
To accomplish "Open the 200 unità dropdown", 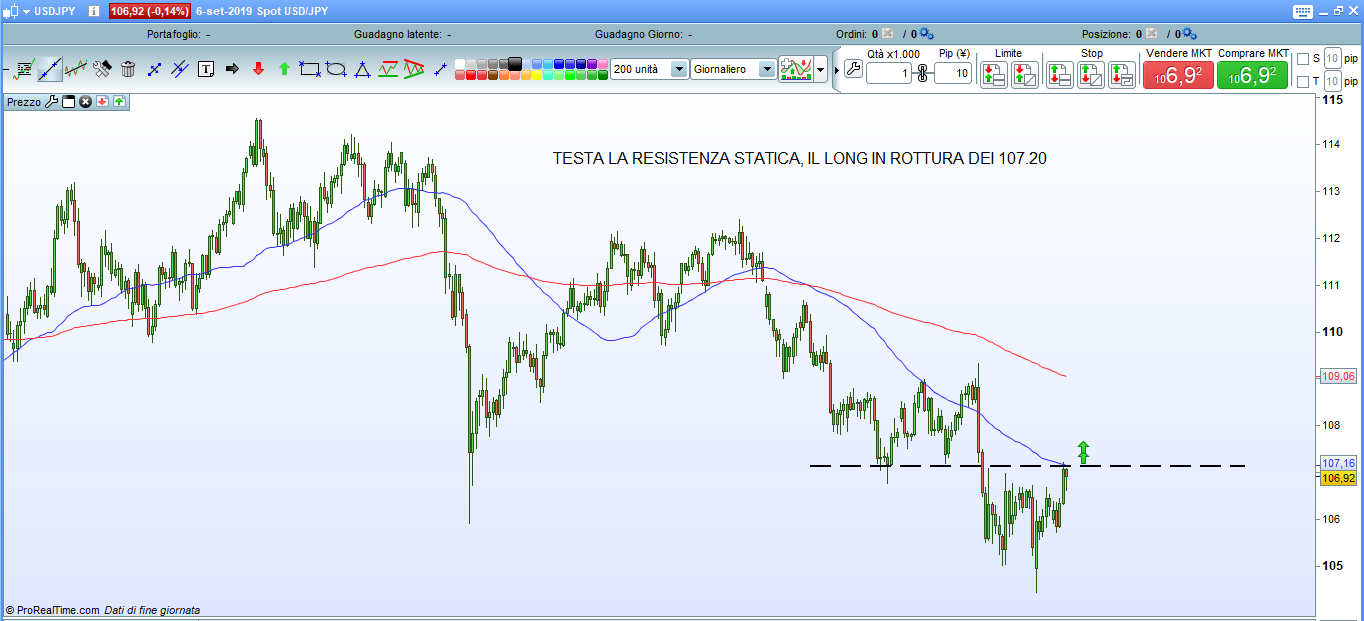I will click(679, 69).
